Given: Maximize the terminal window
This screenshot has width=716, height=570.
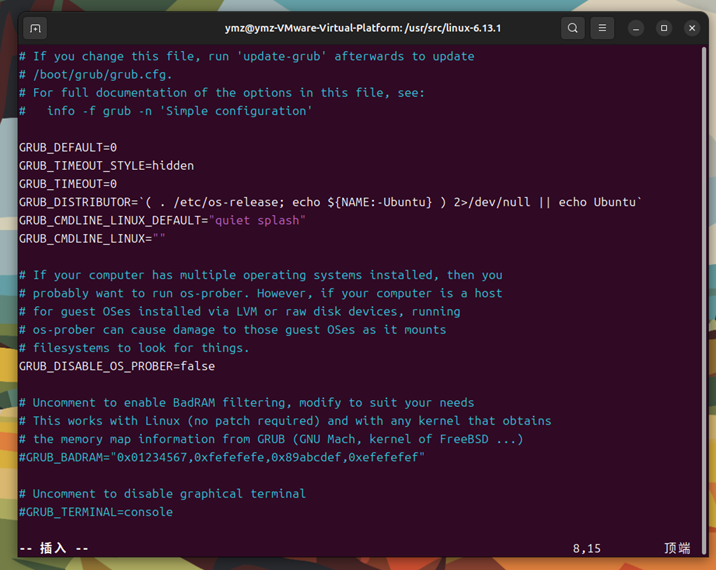Looking at the screenshot, I should 664,28.
